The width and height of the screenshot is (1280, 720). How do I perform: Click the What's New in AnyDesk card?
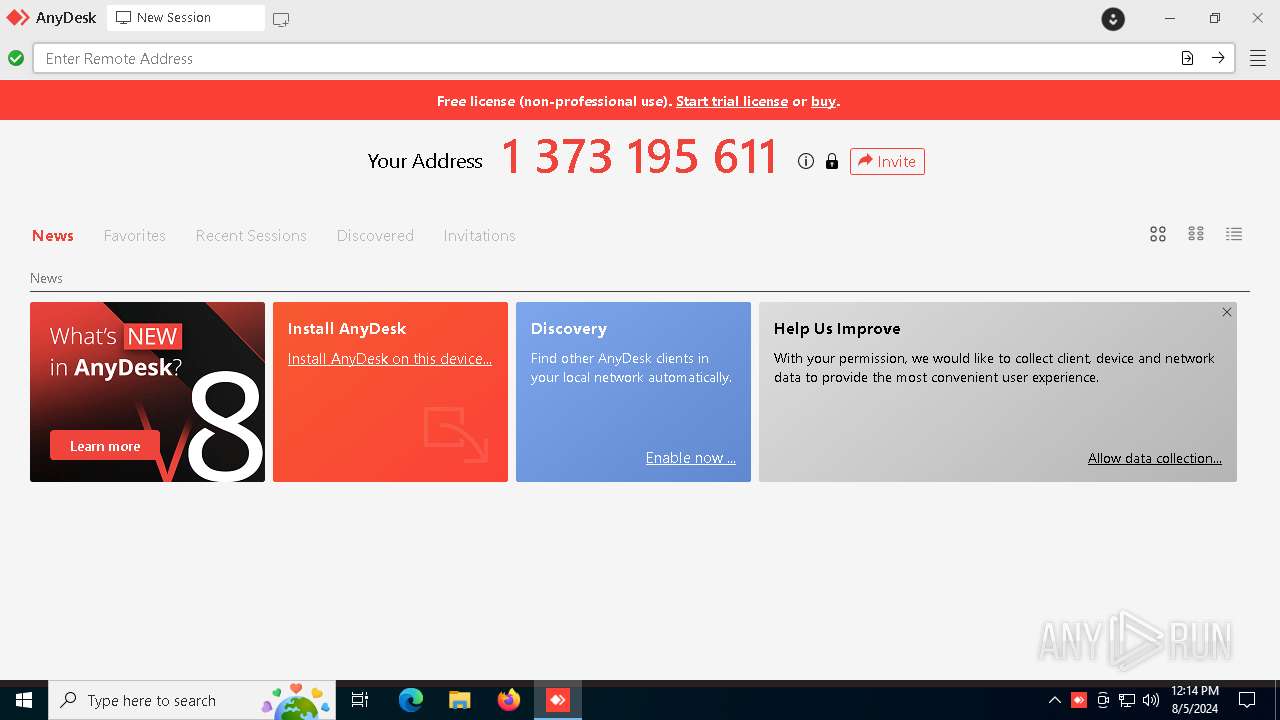[x=147, y=392]
